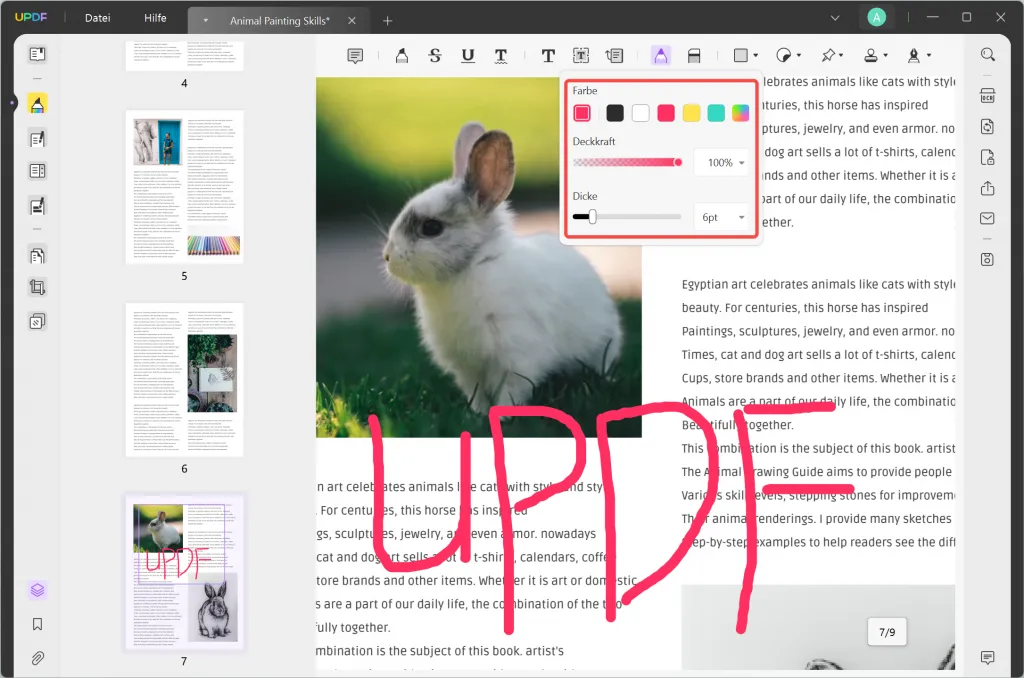
Task: Choose the white color swatch
Action: [x=641, y=113]
